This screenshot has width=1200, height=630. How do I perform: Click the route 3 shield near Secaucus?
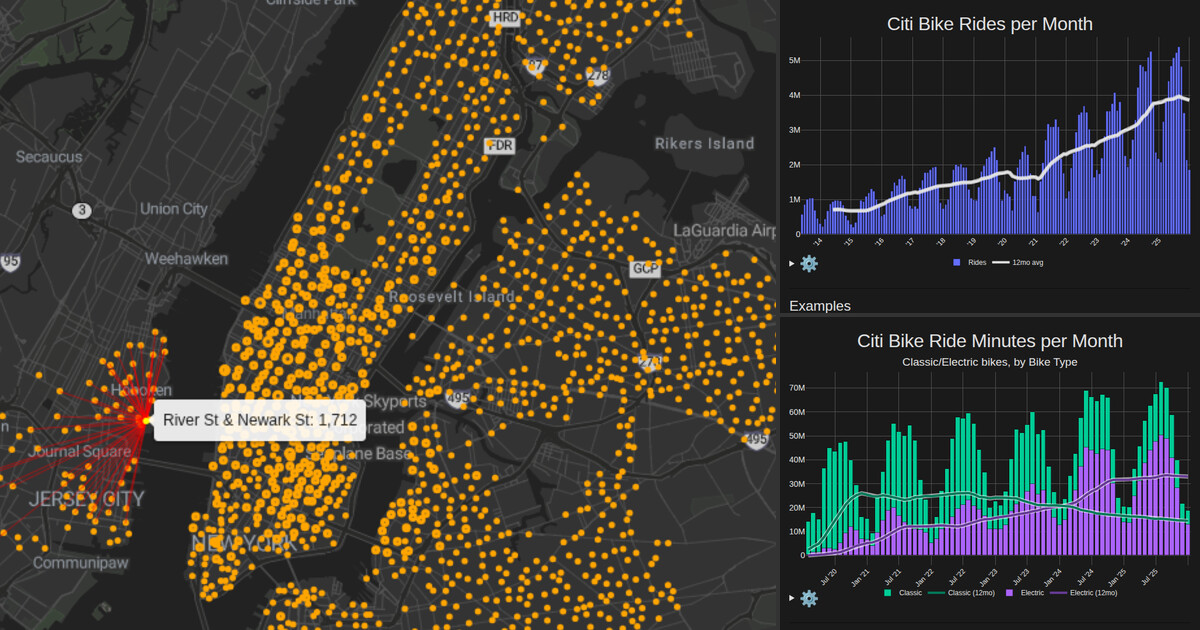coord(82,210)
